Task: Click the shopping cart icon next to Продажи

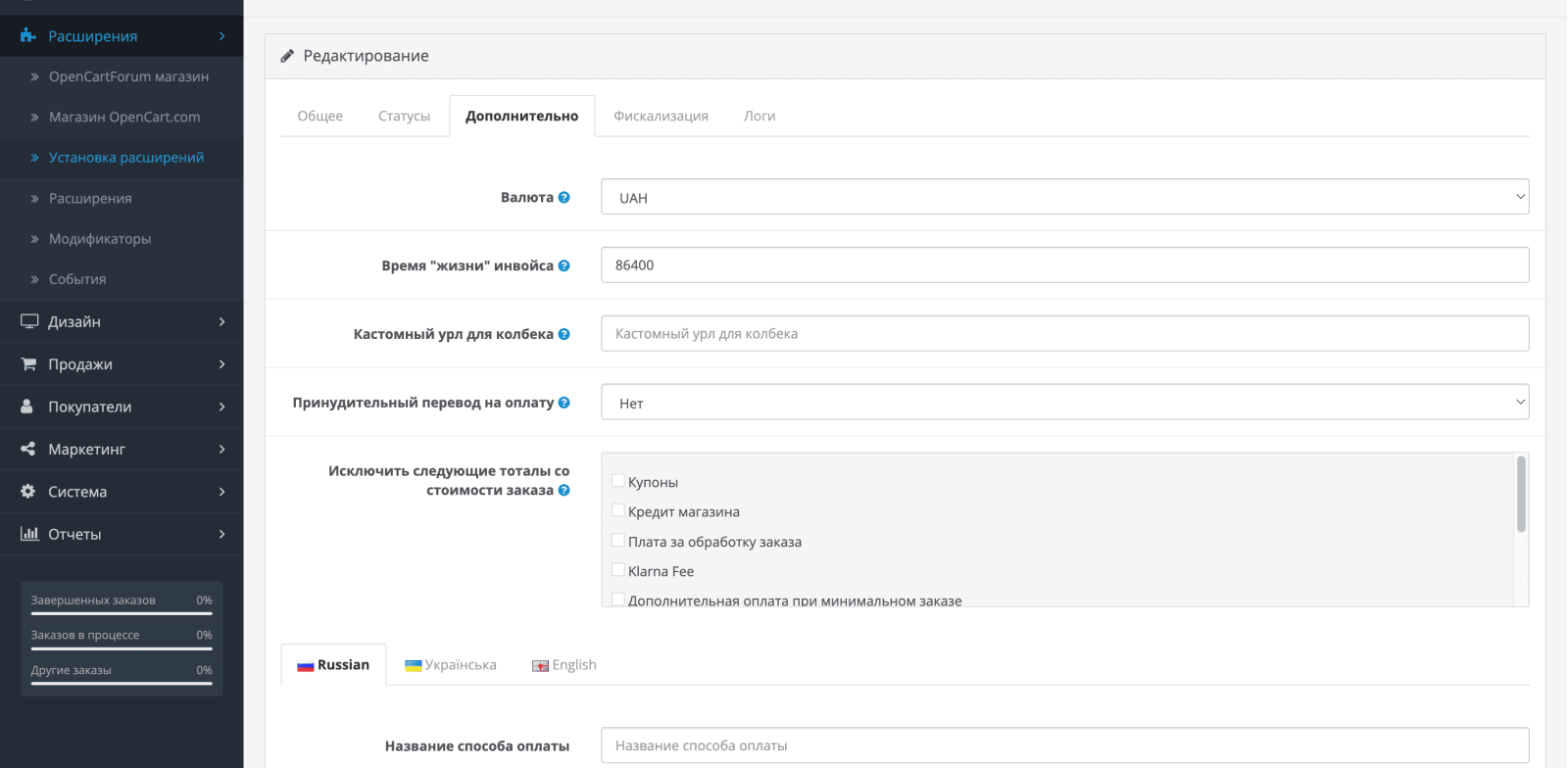Action: (x=28, y=363)
